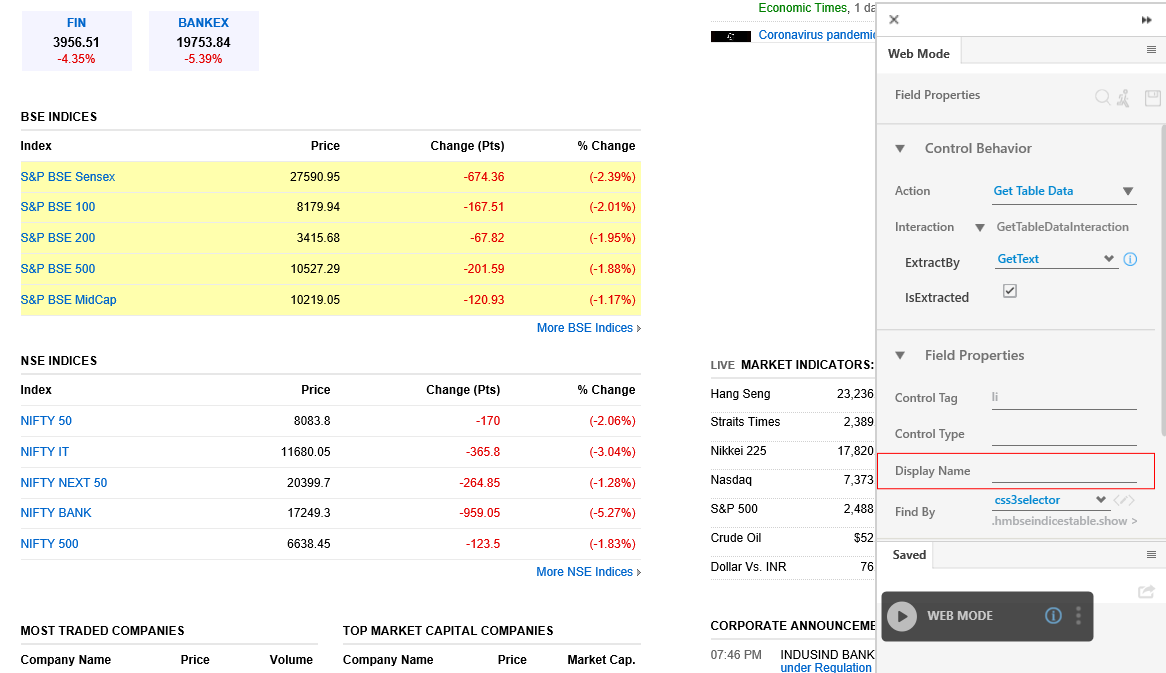This screenshot has width=1166, height=673.
Task: Click the running man icon in Field Properties
Action: [1123, 97]
